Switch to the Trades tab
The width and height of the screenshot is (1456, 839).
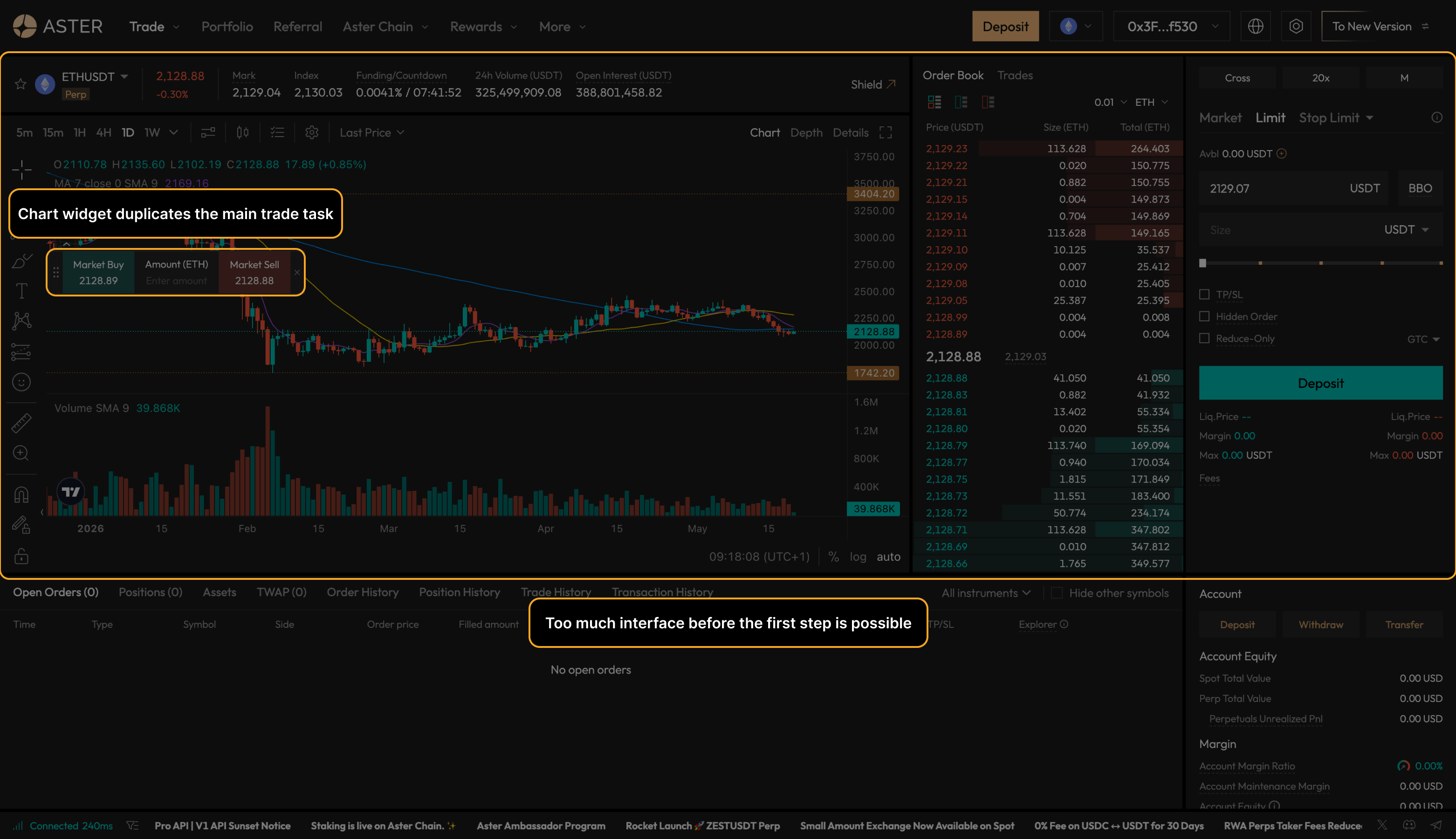1015,76
